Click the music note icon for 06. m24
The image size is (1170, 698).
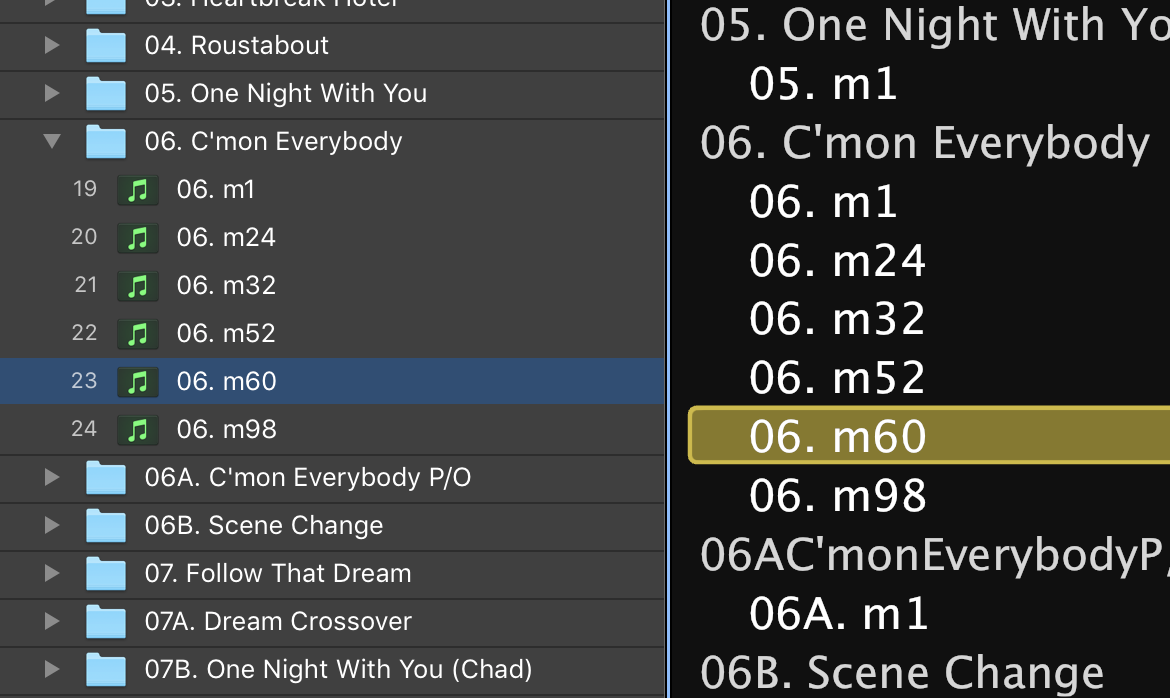click(x=138, y=237)
